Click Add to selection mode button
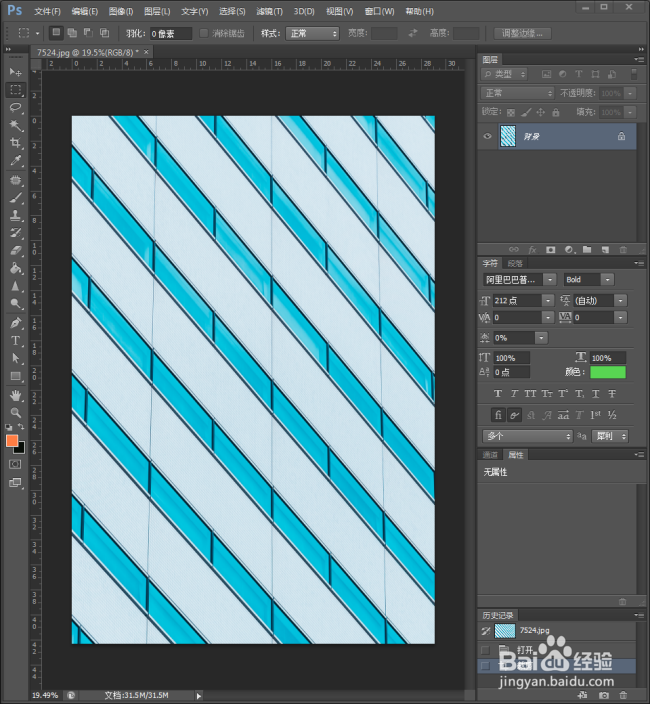Screen dimensions: 650x704 pos(72,33)
